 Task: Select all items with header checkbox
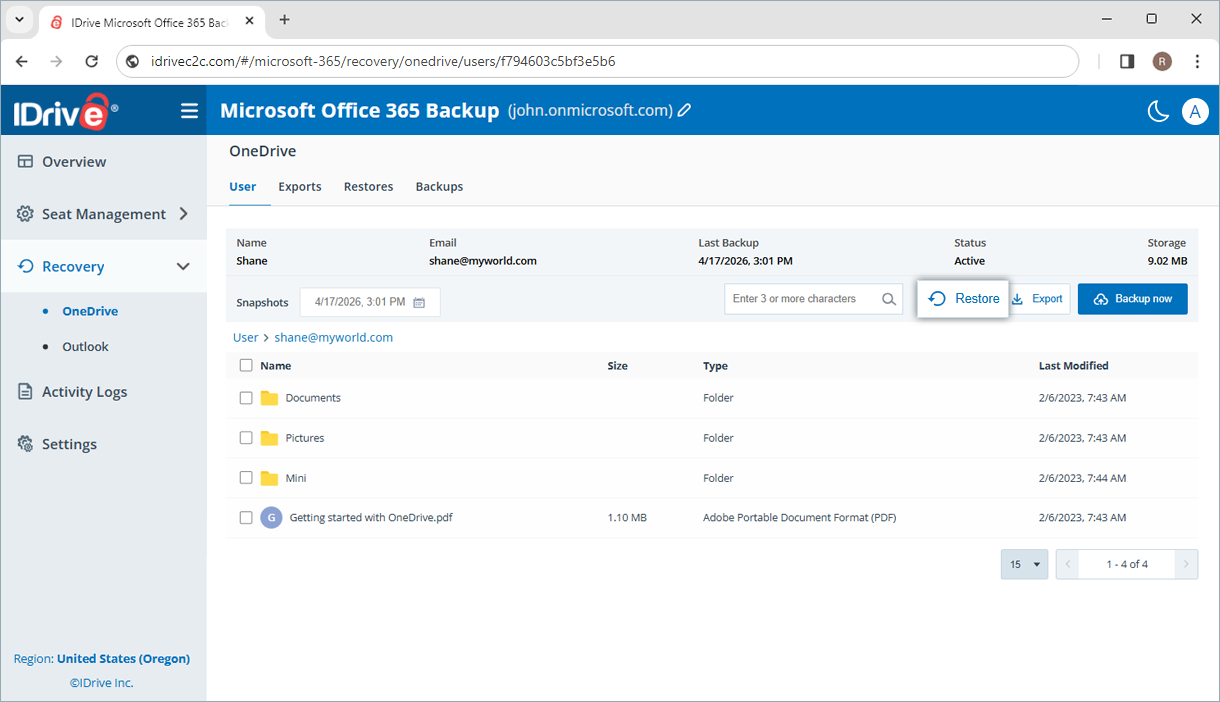pos(246,366)
